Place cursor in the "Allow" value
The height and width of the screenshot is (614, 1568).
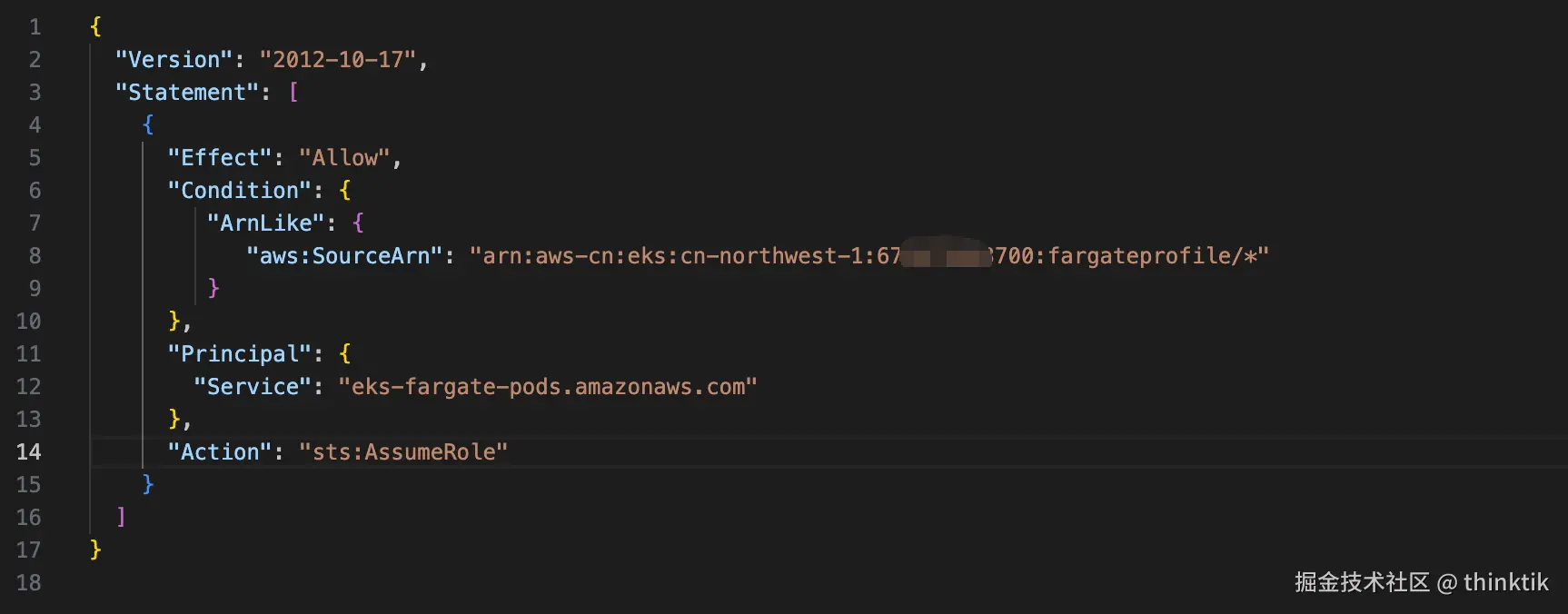[x=345, y=157]
